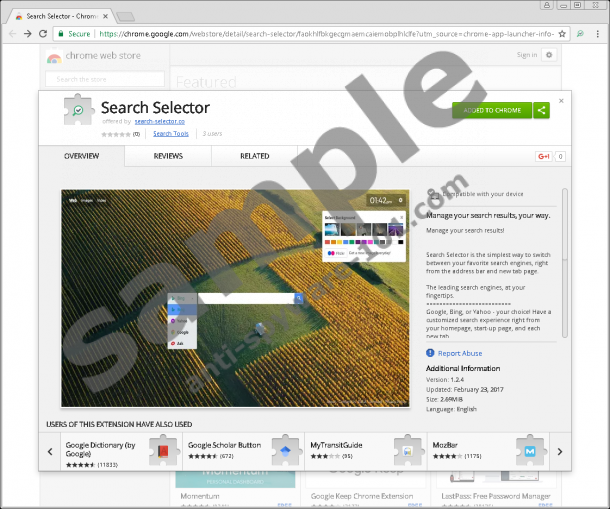The width and height of the screenshot is (610, 509).
Task: Reload the page with the refresh icon
Action: pos(46,33)
